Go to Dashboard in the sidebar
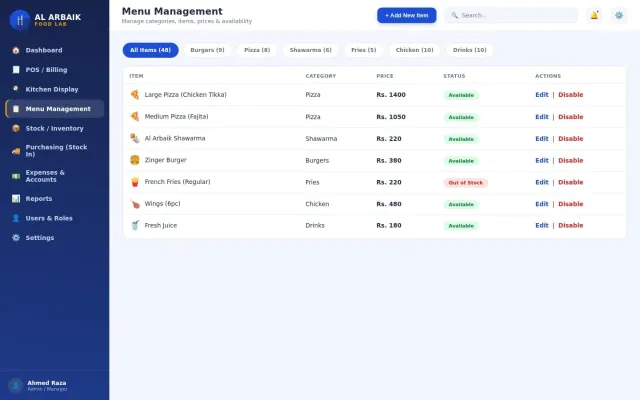This screenshot has width=640, height=400. (x=54, y=50)
